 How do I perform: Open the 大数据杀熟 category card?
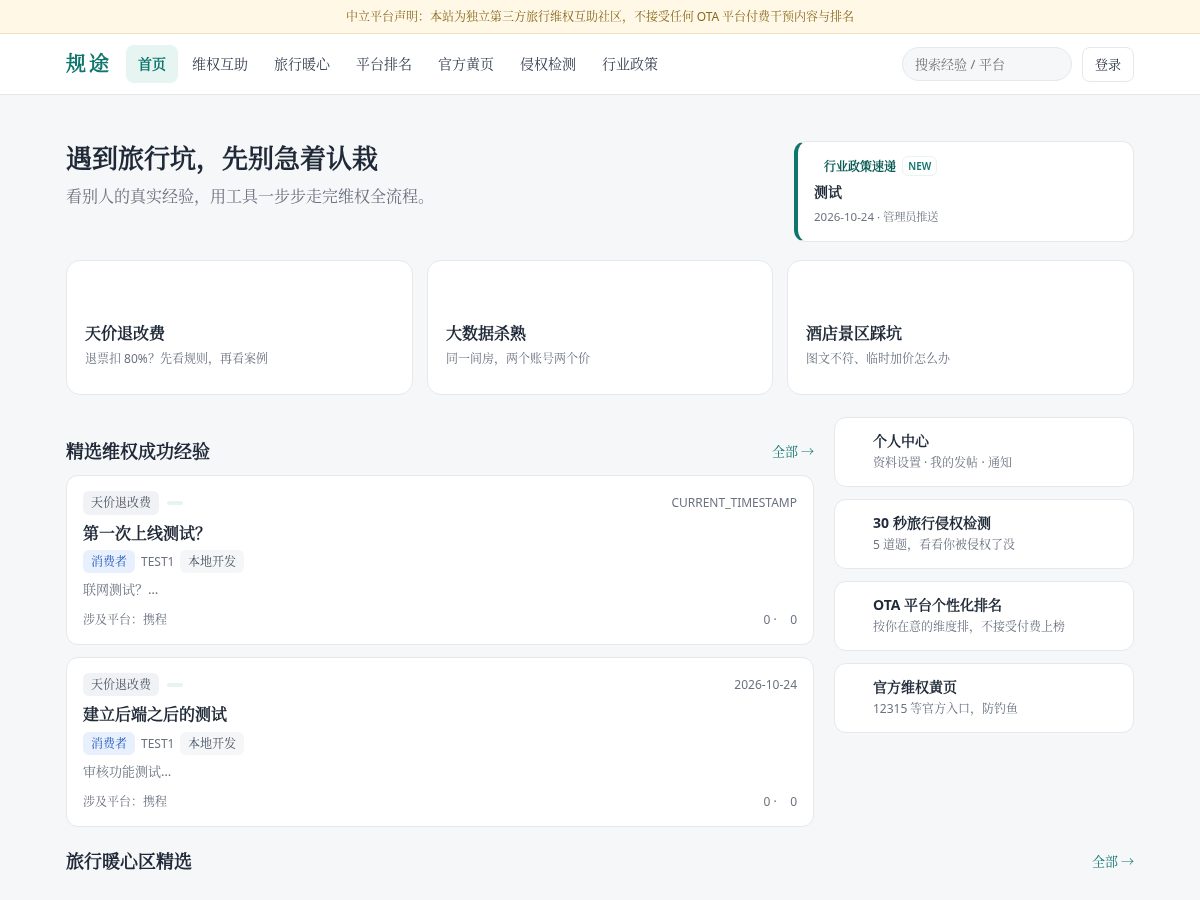coord(600,327)
